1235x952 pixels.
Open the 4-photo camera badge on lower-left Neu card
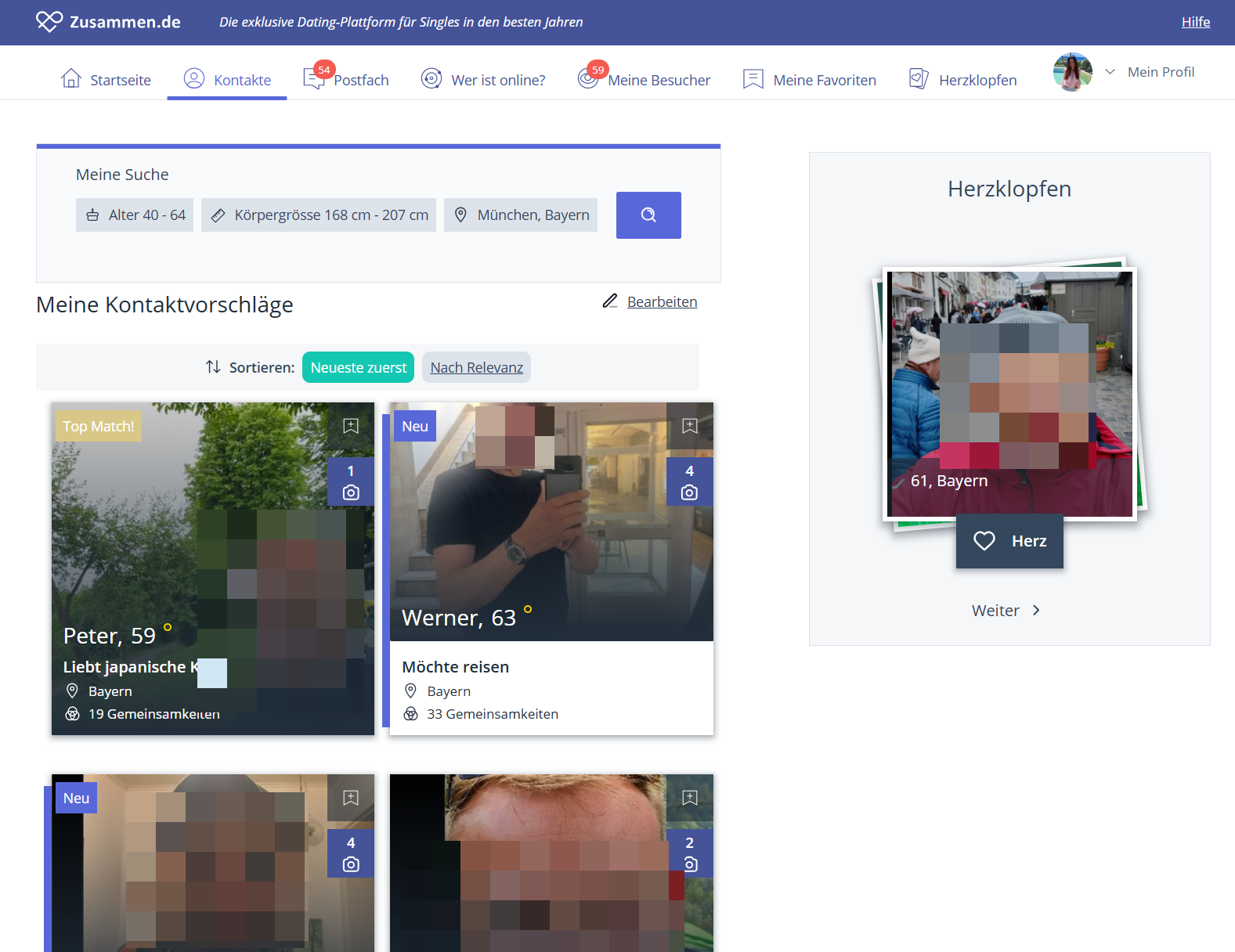[351, 853]
